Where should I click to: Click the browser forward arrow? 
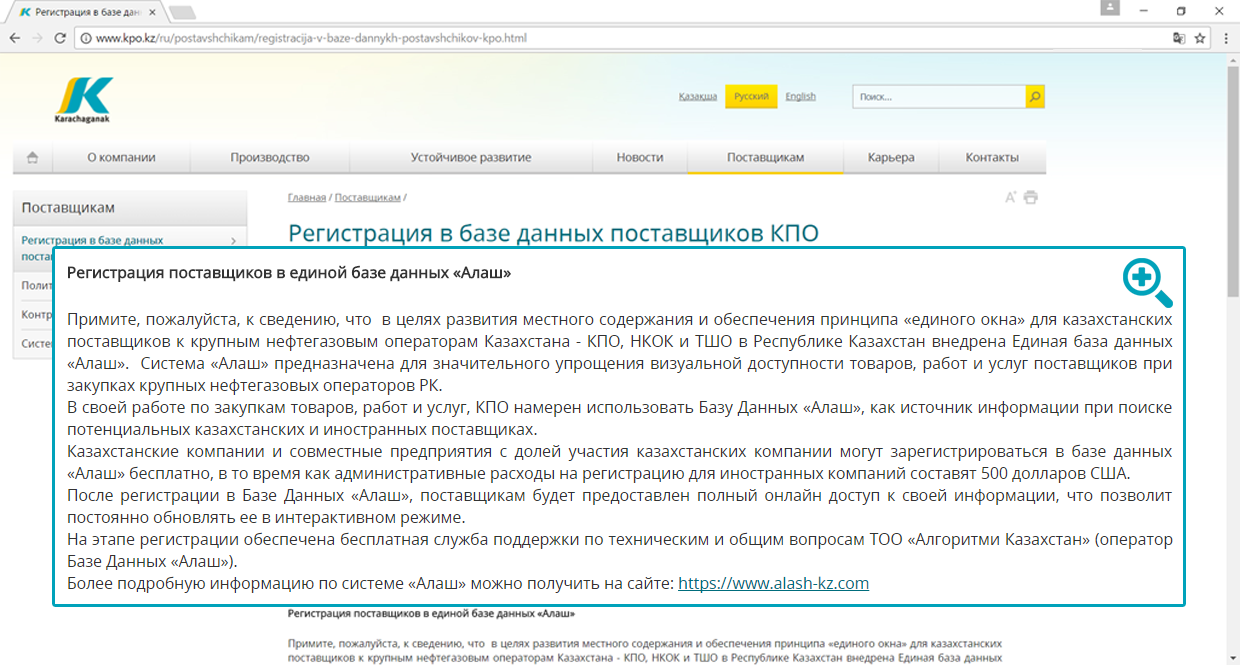coord(38,38)
